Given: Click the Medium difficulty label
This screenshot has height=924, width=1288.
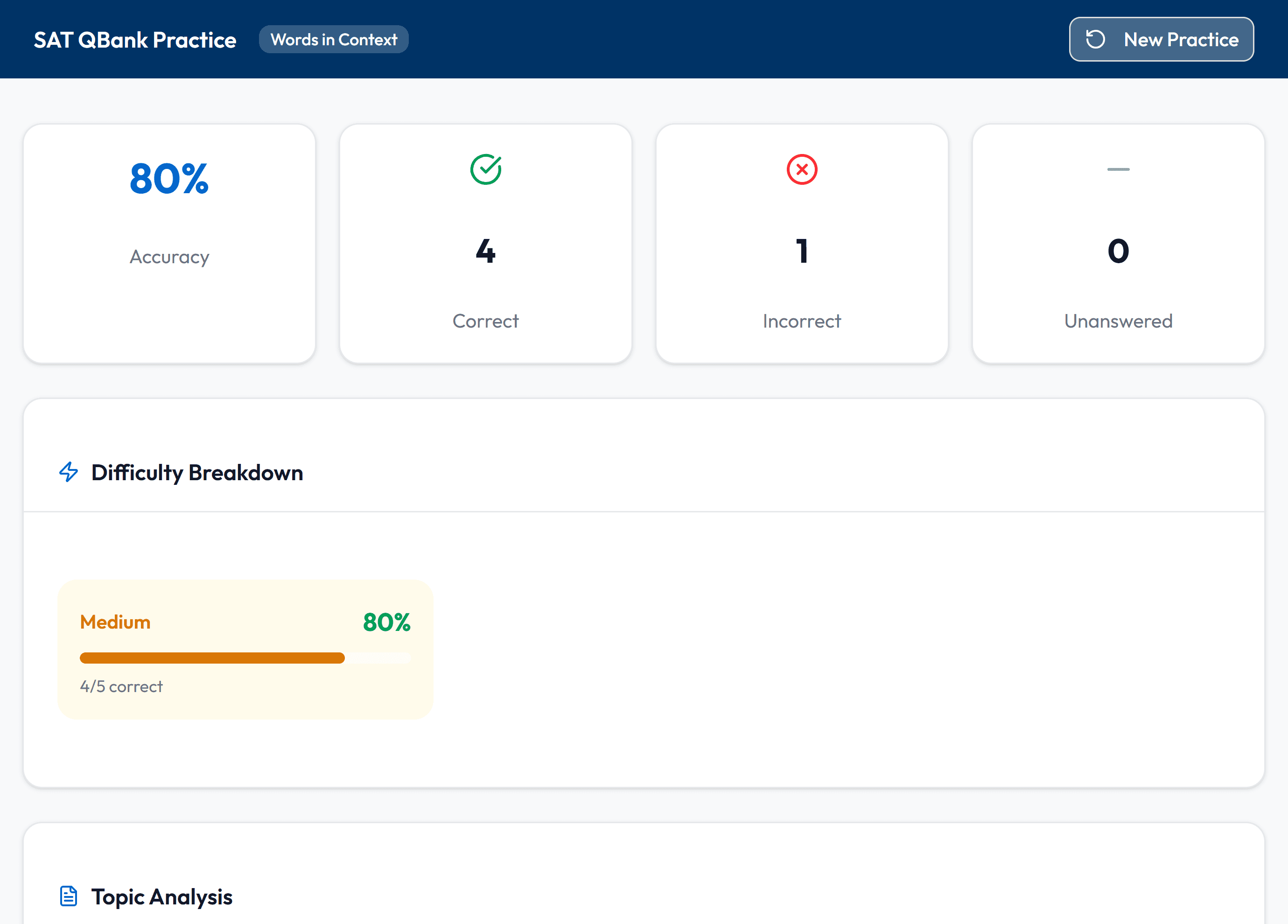Looking at the screenshot, I should pos(115,622).
